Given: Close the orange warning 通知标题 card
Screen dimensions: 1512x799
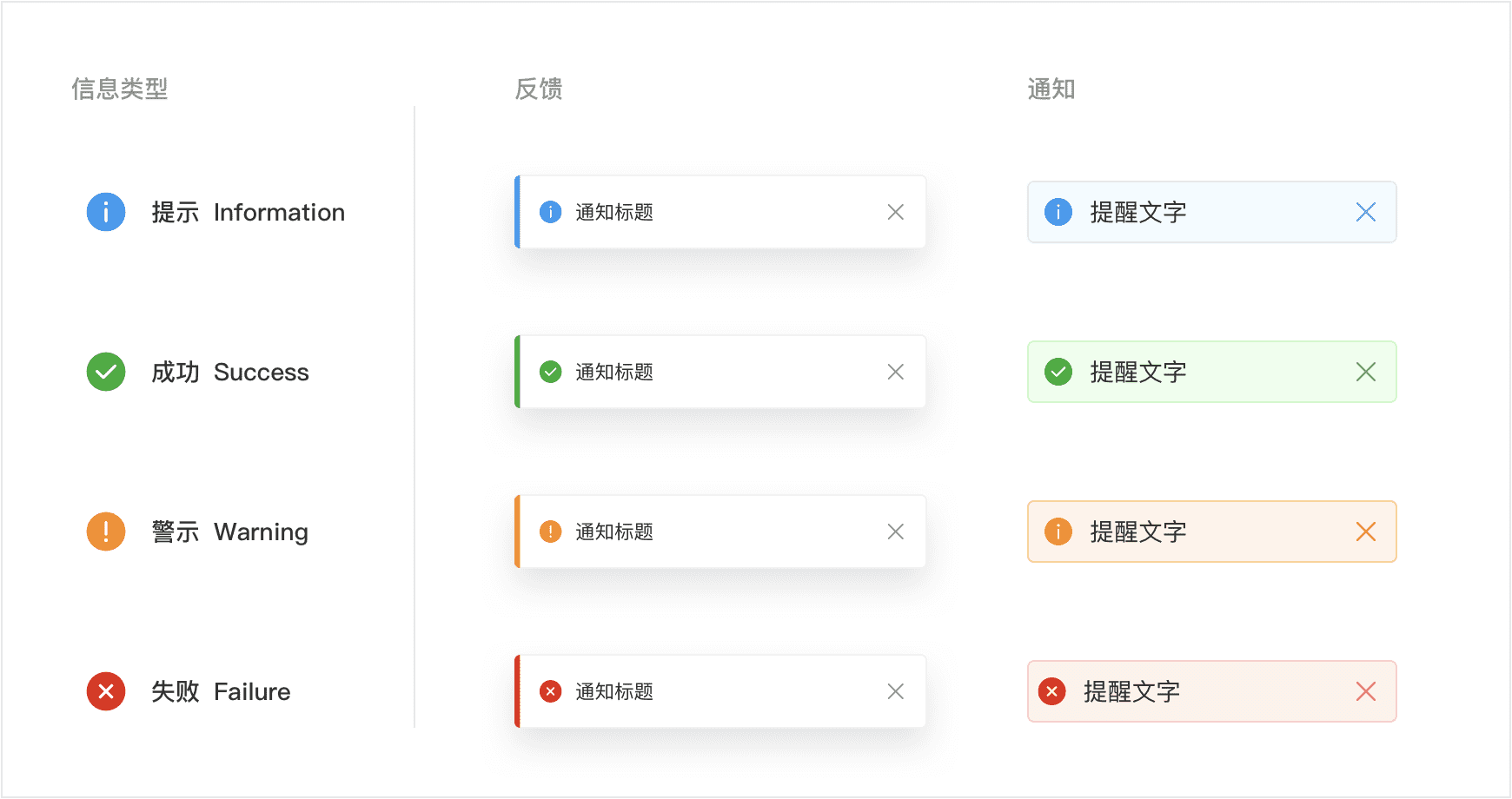Looking at the screenshot, I should 896,532.
